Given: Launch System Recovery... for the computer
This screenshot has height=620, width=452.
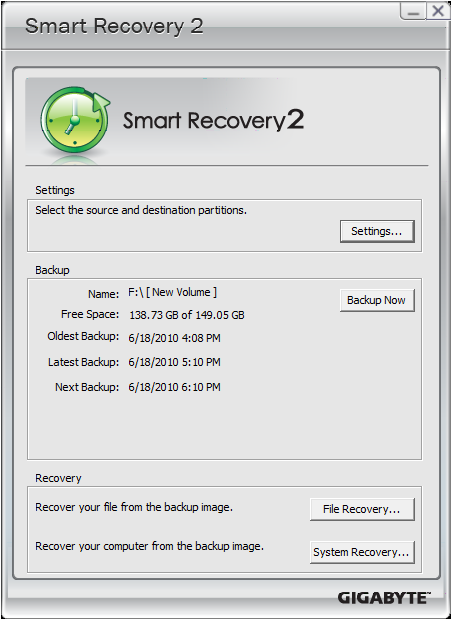Looking at the screenshot, I should [x=362, y=552].
